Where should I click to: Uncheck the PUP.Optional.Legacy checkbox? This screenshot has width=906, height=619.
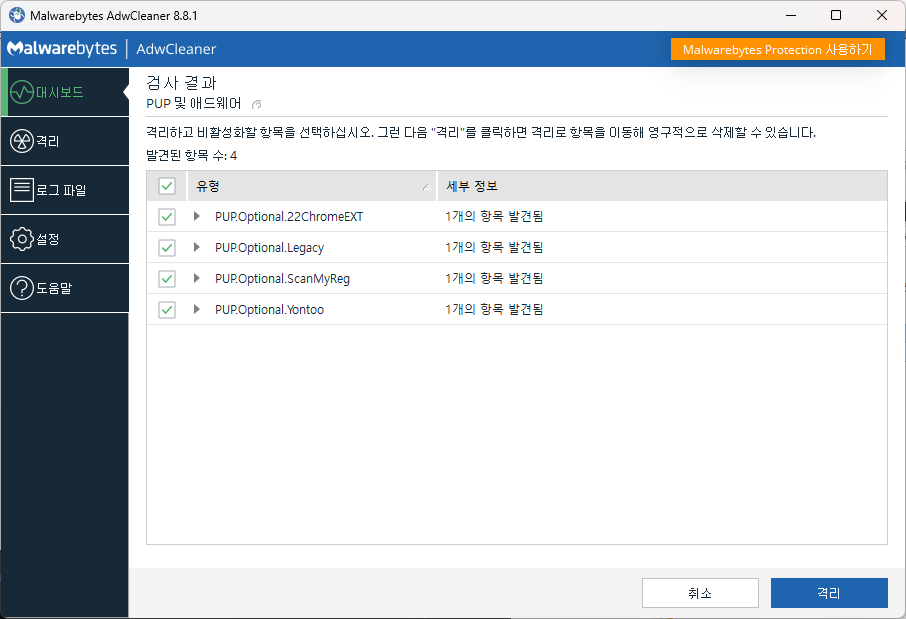(167, 248)
